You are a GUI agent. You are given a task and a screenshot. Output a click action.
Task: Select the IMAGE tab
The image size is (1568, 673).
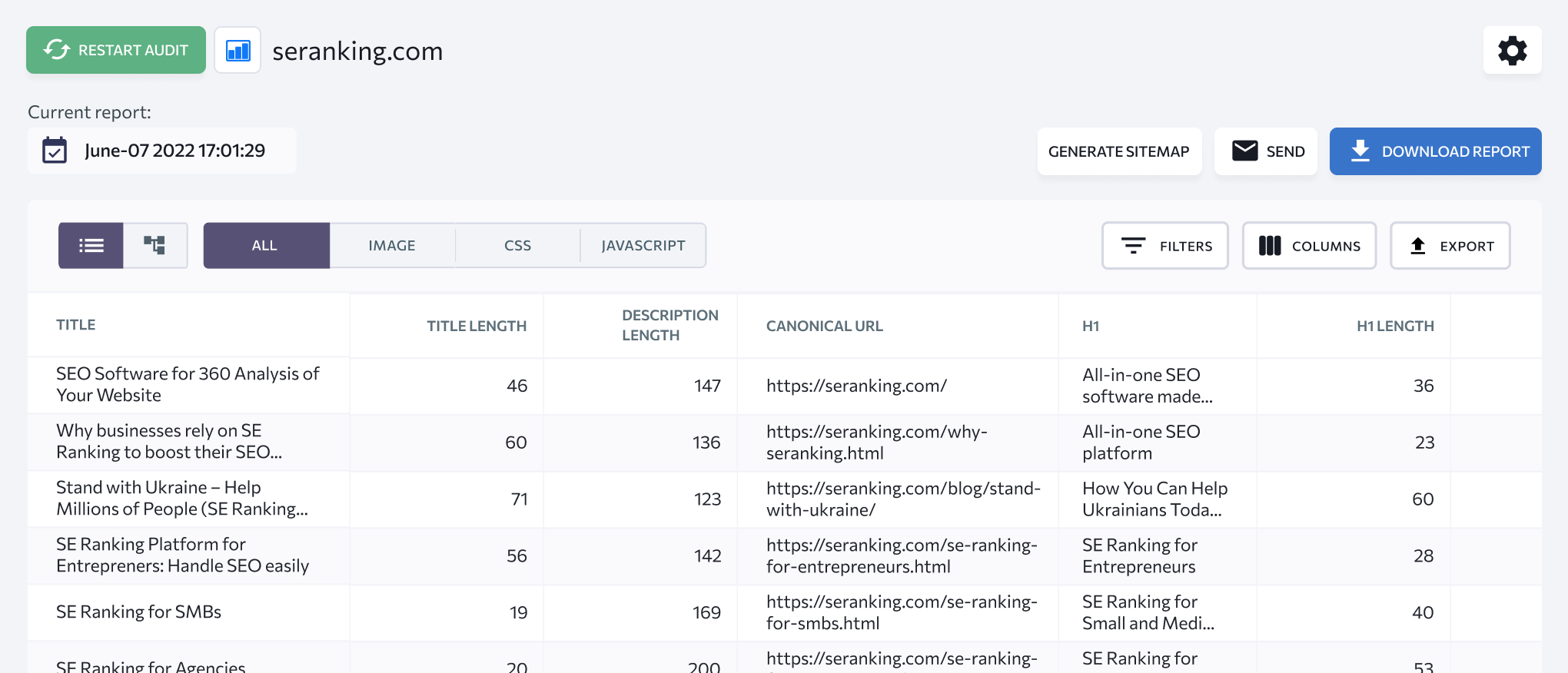coord(392,246)
